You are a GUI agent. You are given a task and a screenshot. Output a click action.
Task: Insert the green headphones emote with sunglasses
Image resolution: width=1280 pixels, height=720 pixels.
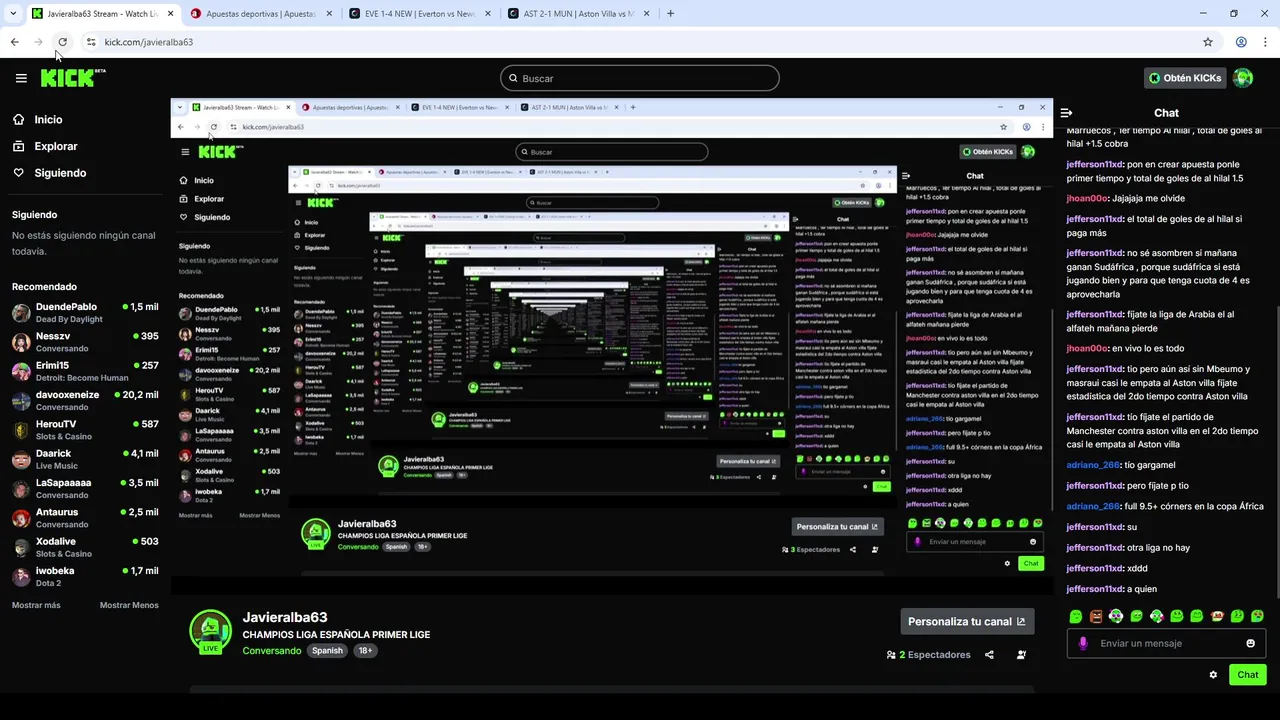pyautogui.click(x=1116, y=616)
